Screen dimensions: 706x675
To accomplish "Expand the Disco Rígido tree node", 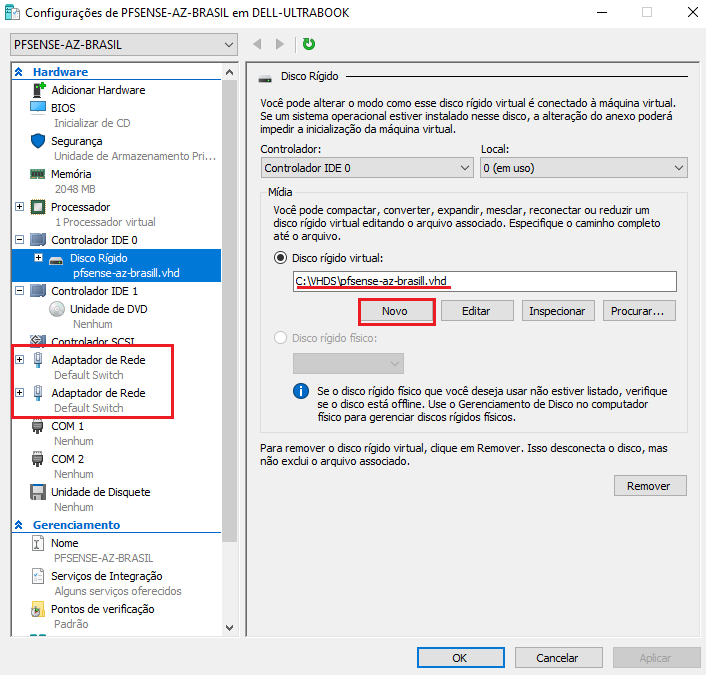I will (38, 258).
